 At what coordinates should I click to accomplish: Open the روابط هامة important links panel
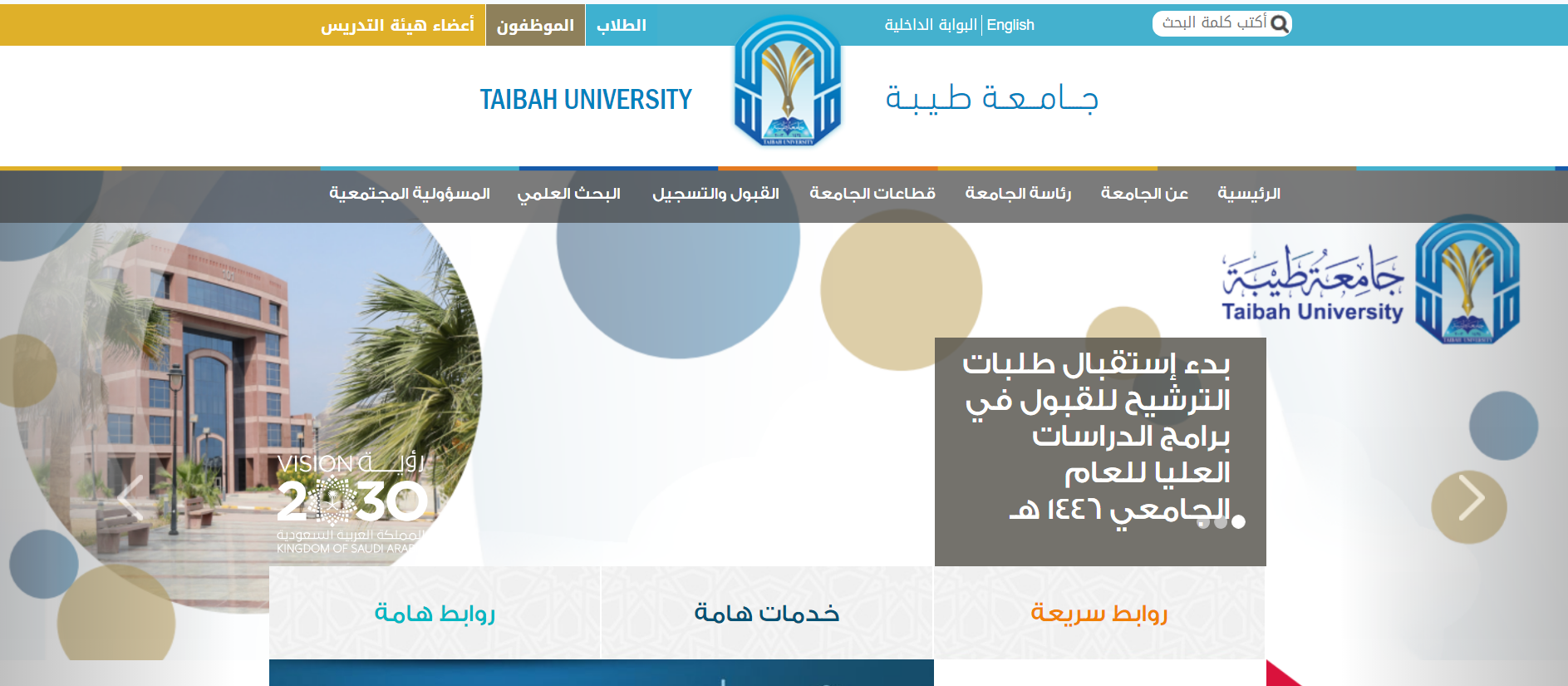coord(435,613)
